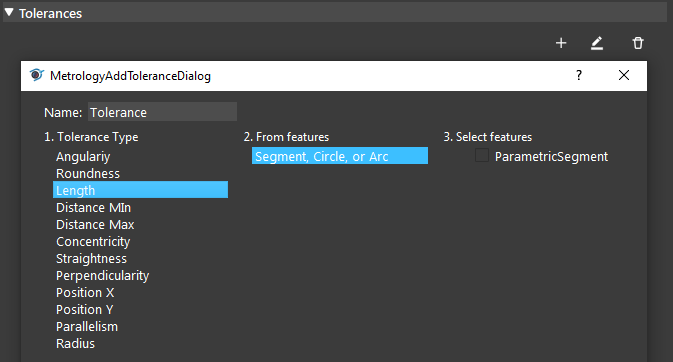673x362 pixels.
Task: Select the Length tolerance type
Action: tap(140, 190)
